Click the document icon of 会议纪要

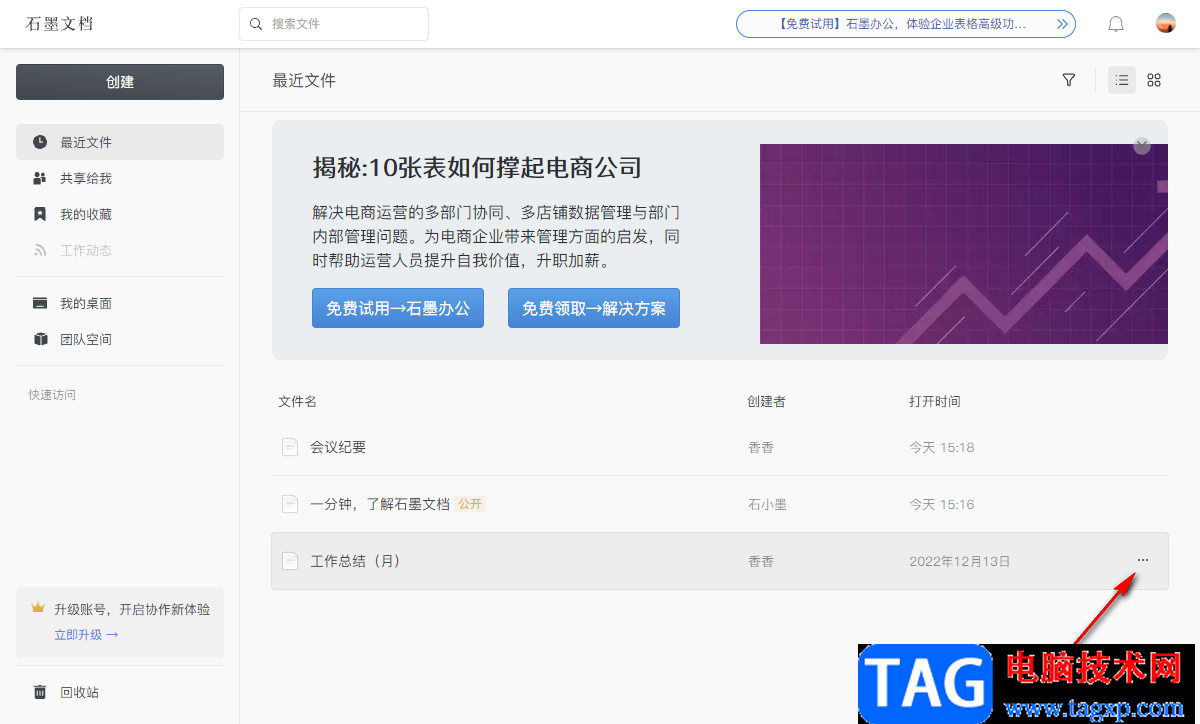pos(290,447)
